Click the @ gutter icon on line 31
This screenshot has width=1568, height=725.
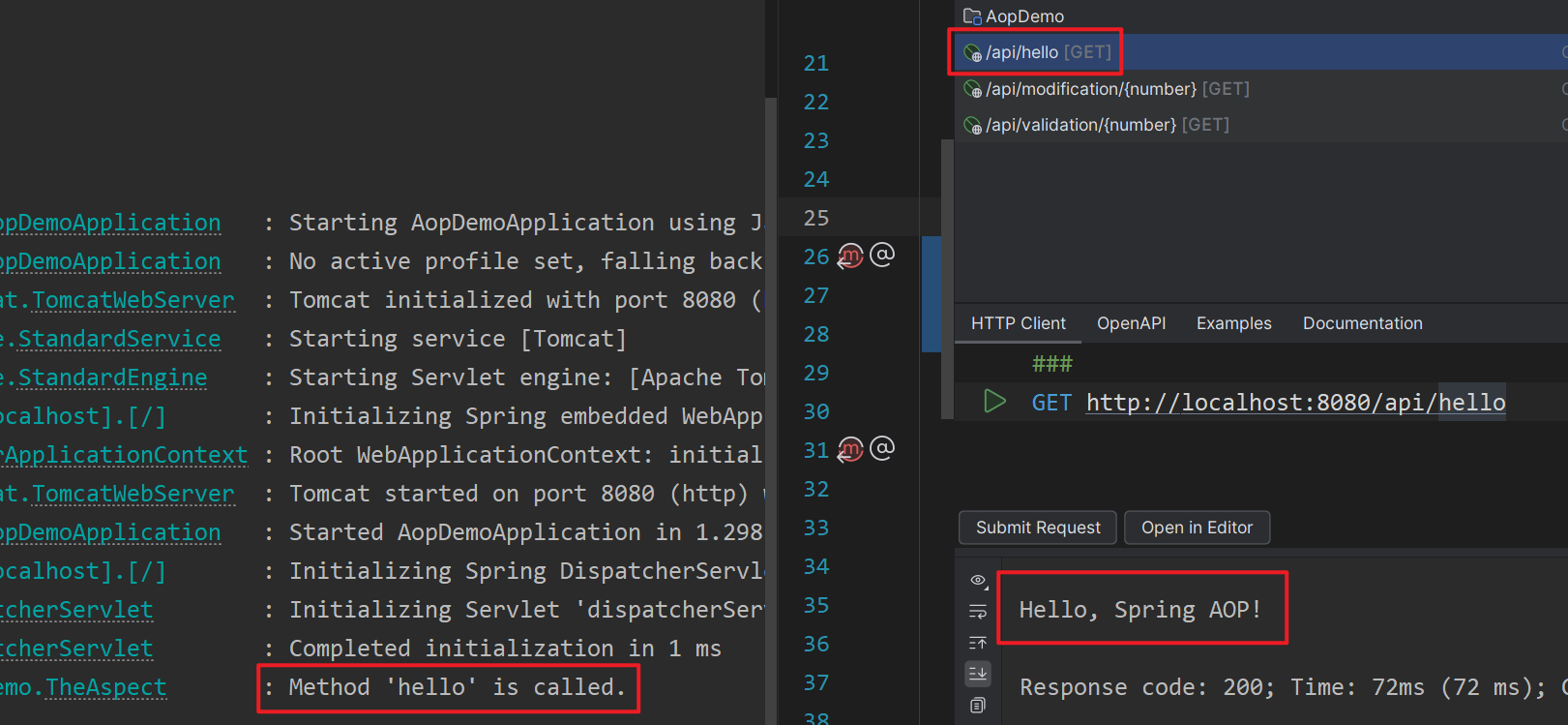tap(882, 448)
